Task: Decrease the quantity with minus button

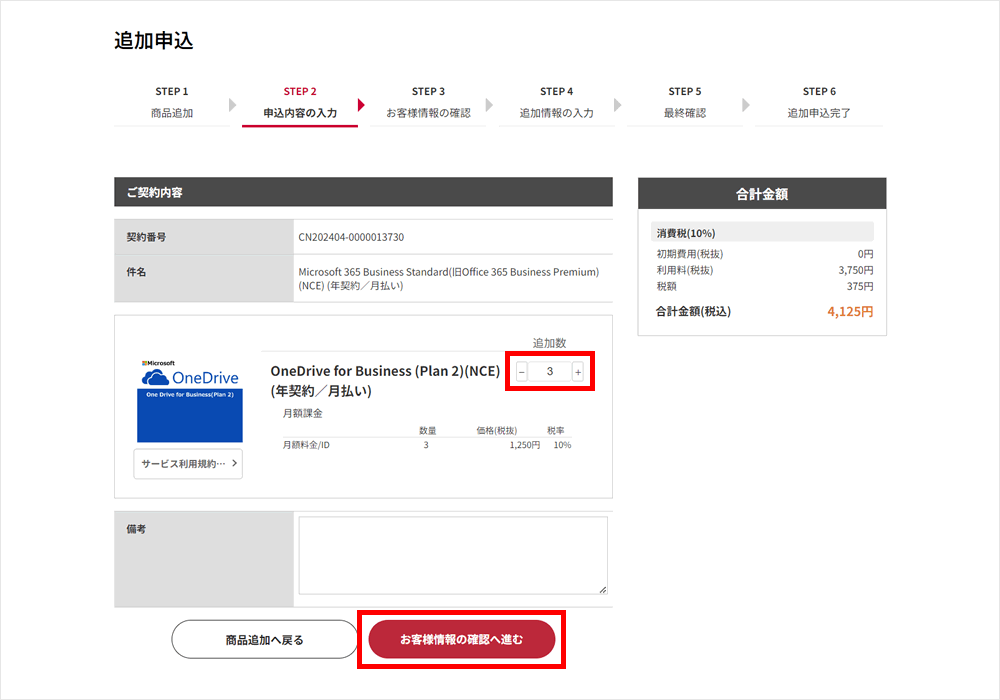Action: pyautogui.click(x=522, y=372)
